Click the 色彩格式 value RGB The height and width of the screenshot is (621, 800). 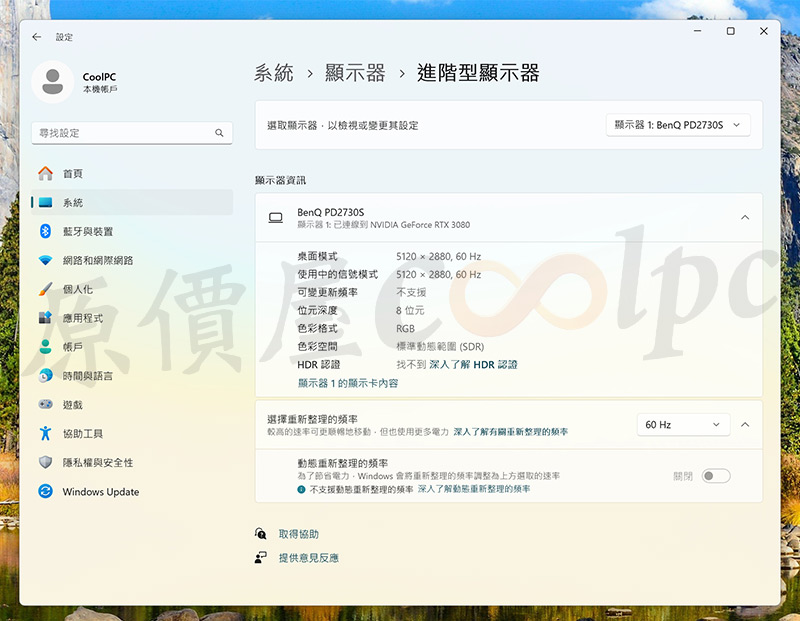[x=406, y=329]
